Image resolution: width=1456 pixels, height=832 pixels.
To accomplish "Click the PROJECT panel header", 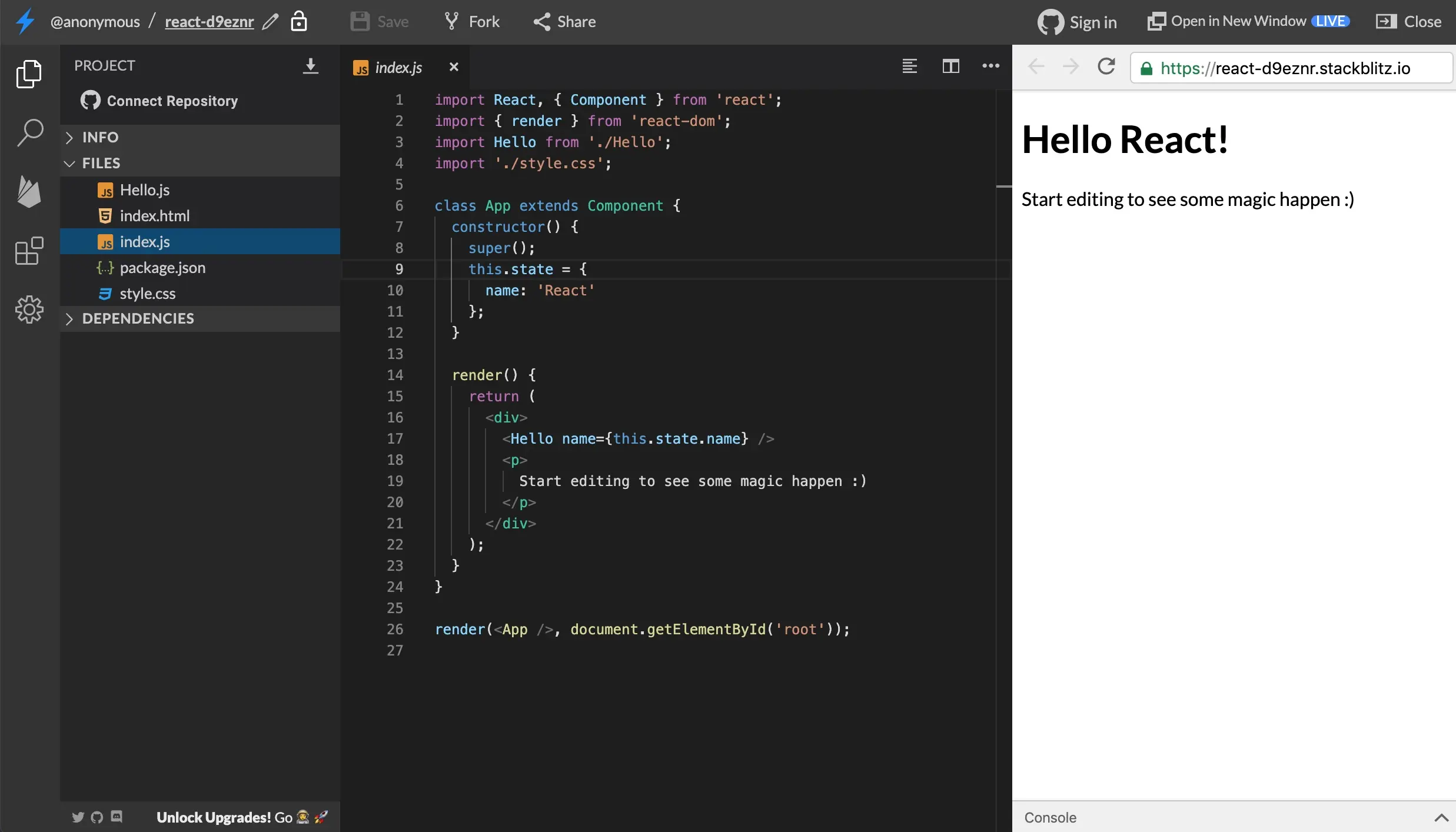I will click(x=105, y=65).
